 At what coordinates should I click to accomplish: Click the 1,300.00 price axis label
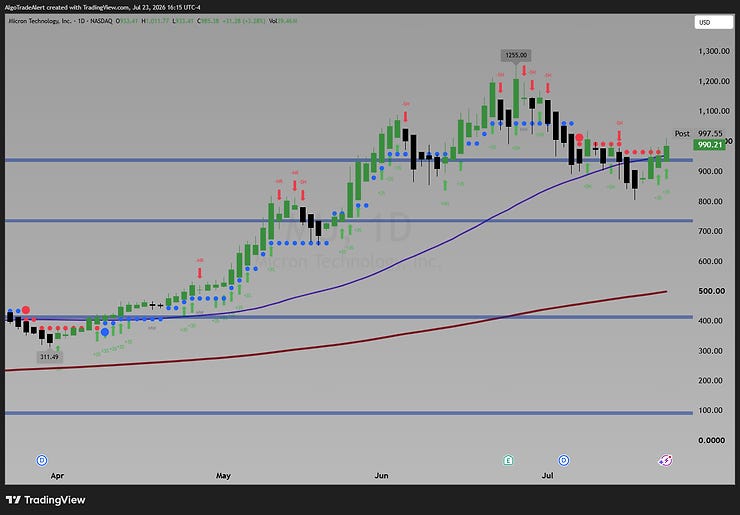(714, 51)
